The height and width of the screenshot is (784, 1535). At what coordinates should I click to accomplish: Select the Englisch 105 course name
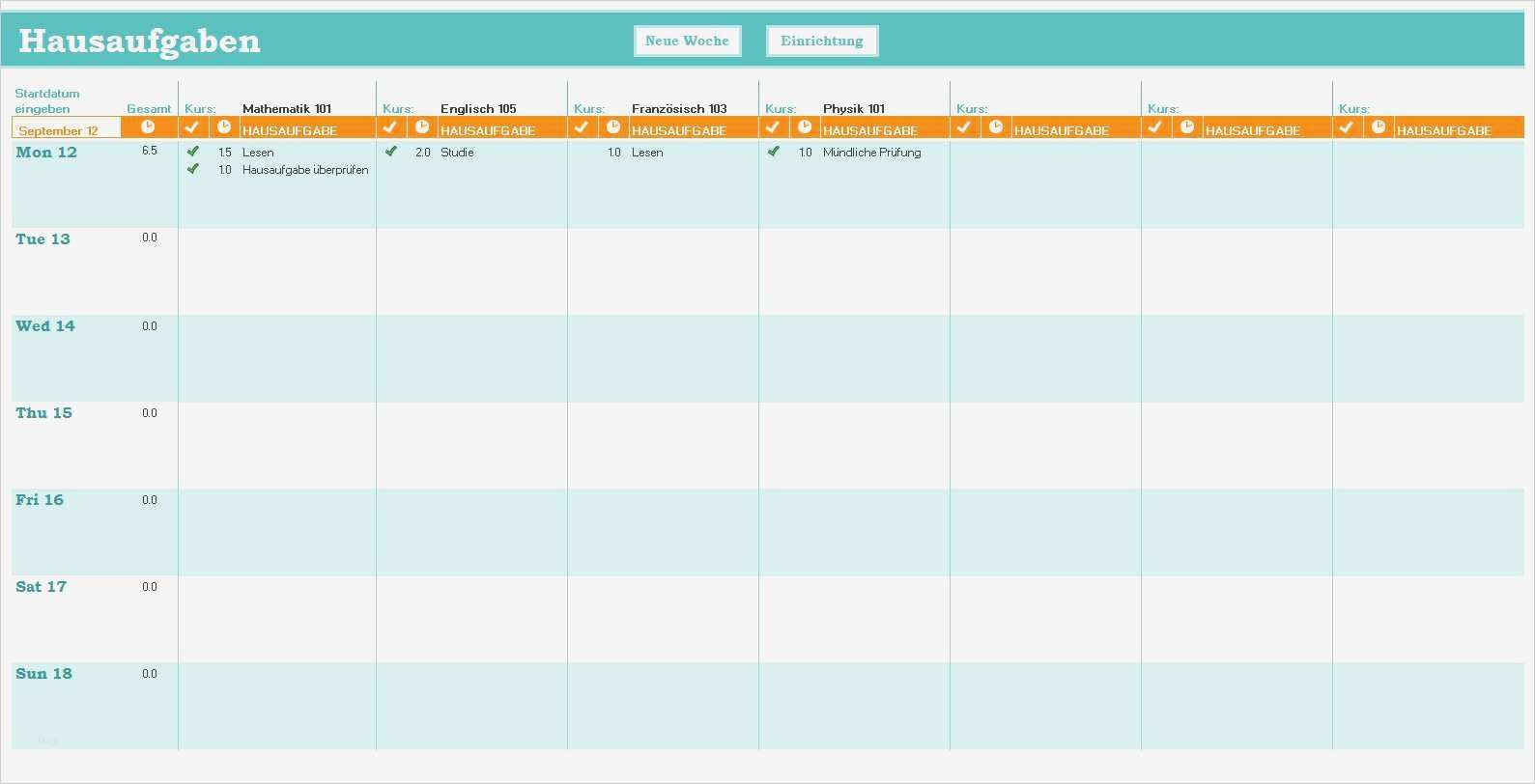click(x=478, y=109)
